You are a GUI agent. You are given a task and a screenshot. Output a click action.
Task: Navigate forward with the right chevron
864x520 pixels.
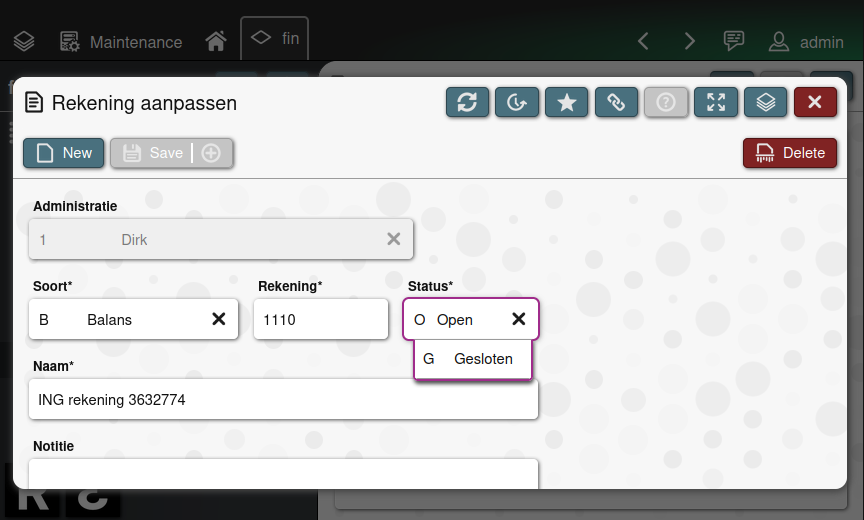tap(689, 41)
